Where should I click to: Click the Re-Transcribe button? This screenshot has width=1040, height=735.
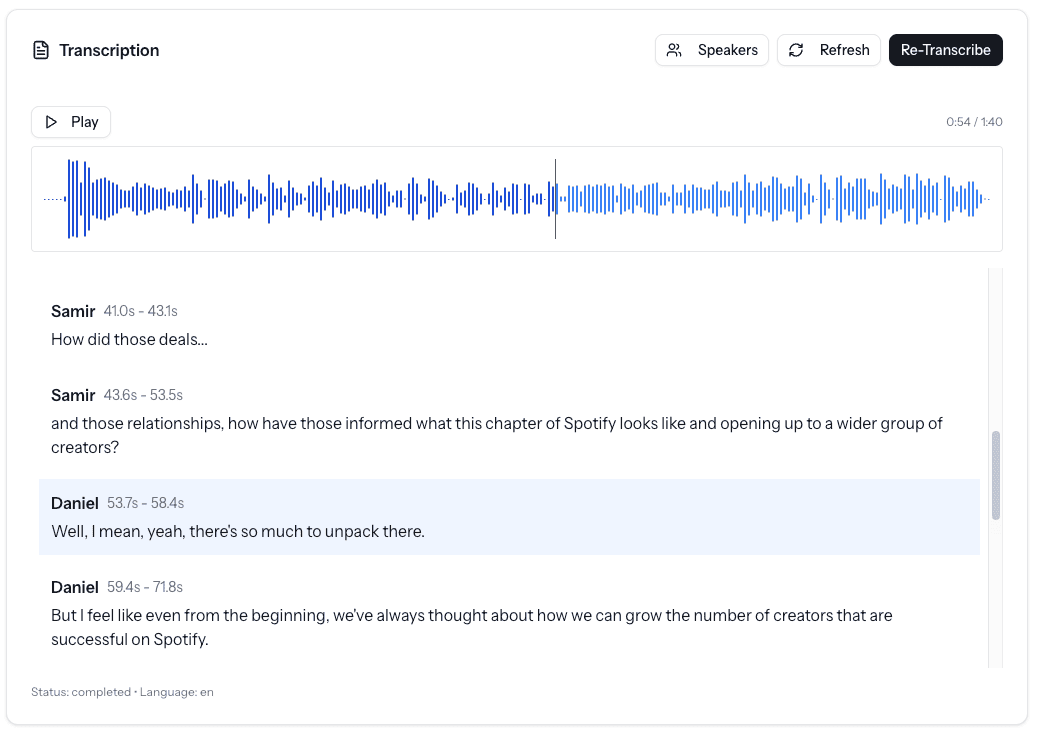pos(945,50)
